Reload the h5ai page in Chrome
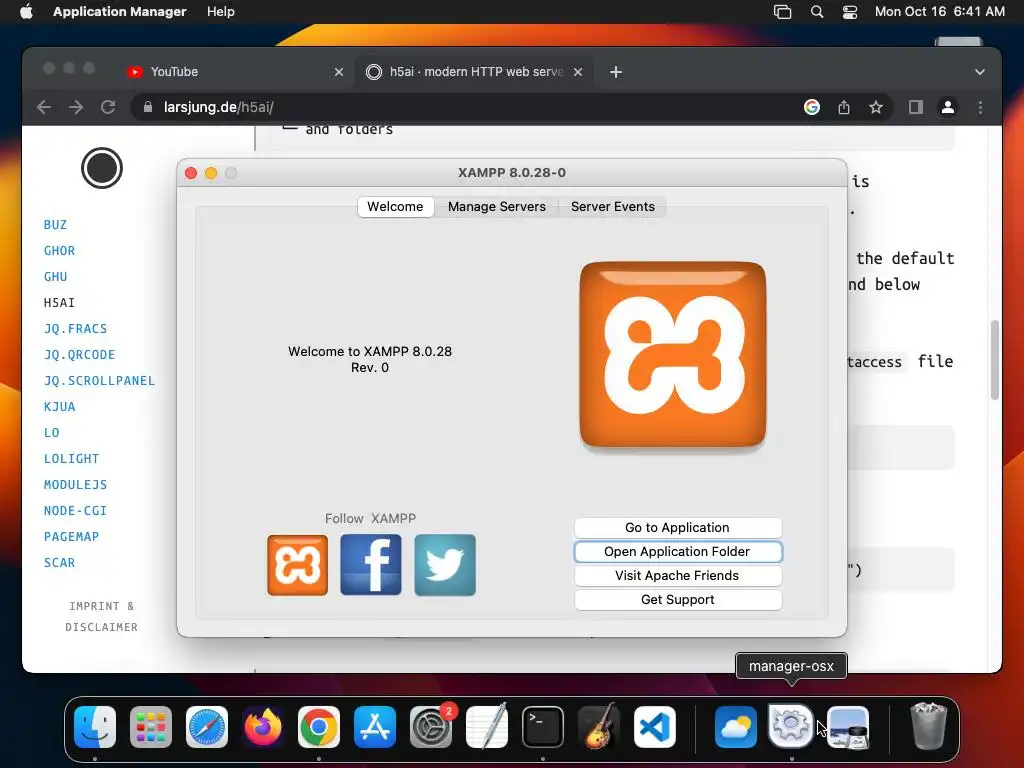 click(108, 107)
